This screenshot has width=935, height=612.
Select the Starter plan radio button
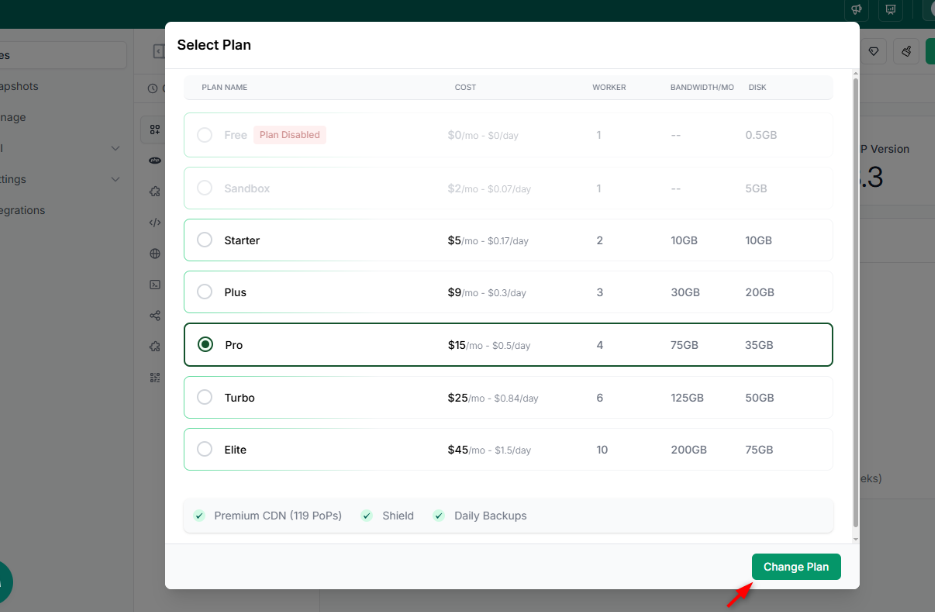click(205, 240)
